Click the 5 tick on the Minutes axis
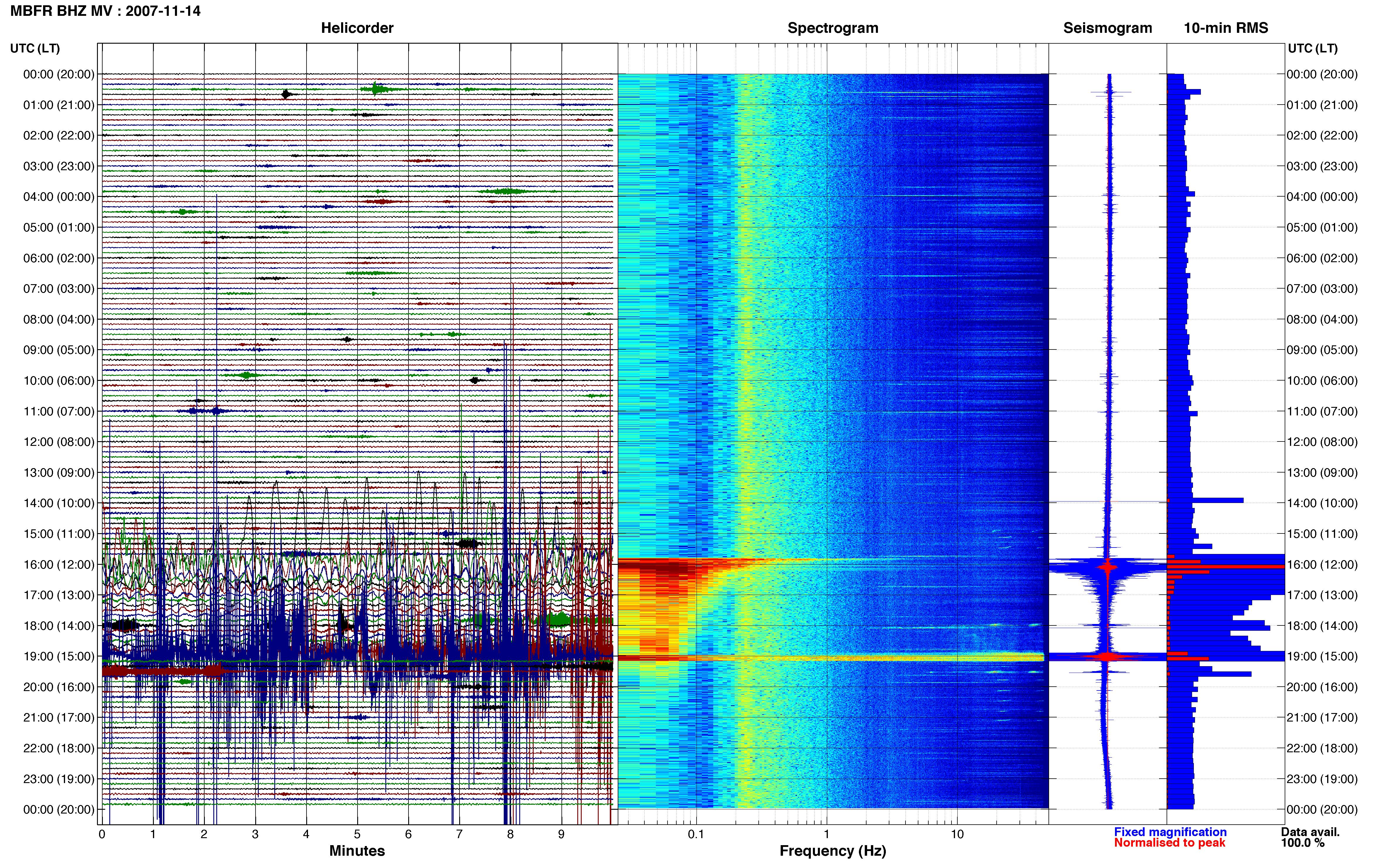1389x868 pixels. pos(357,835)
